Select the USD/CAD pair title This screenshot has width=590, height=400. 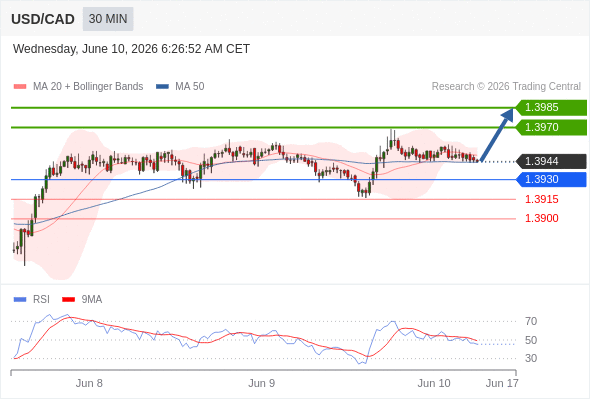43,19
